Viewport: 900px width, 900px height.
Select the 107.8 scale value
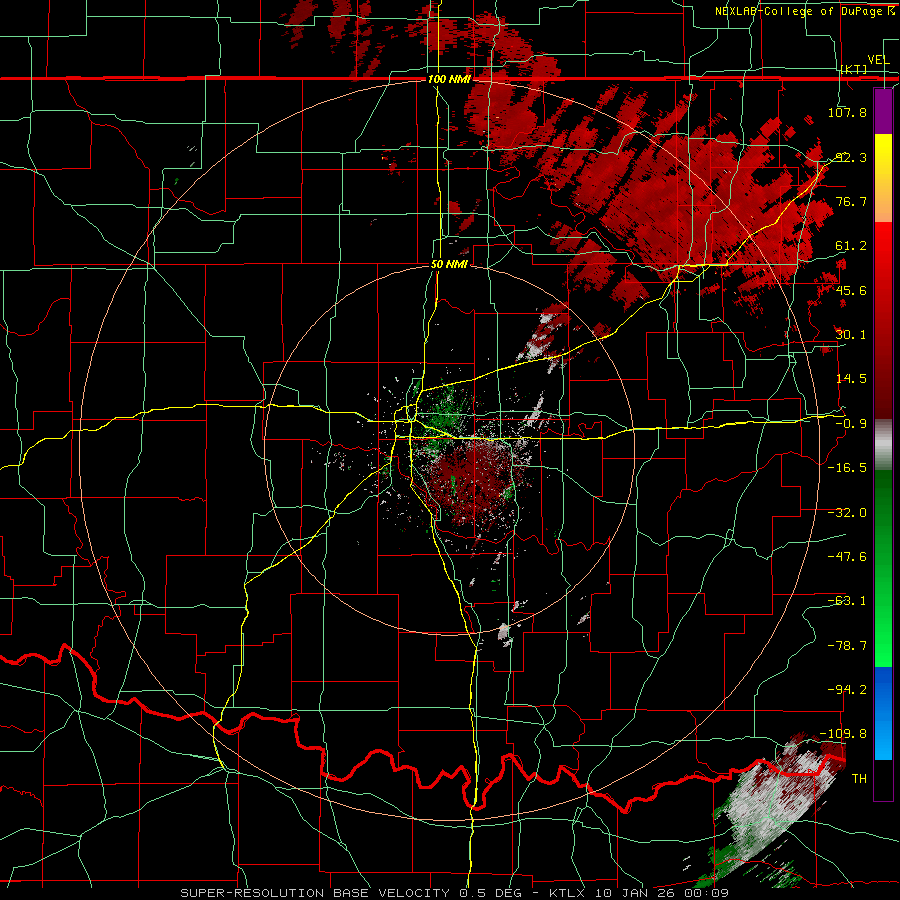coord(847,112)
